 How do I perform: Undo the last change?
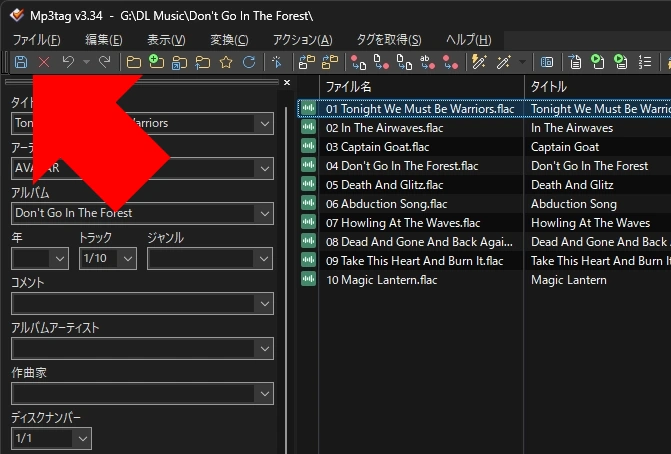click(68, 62)
